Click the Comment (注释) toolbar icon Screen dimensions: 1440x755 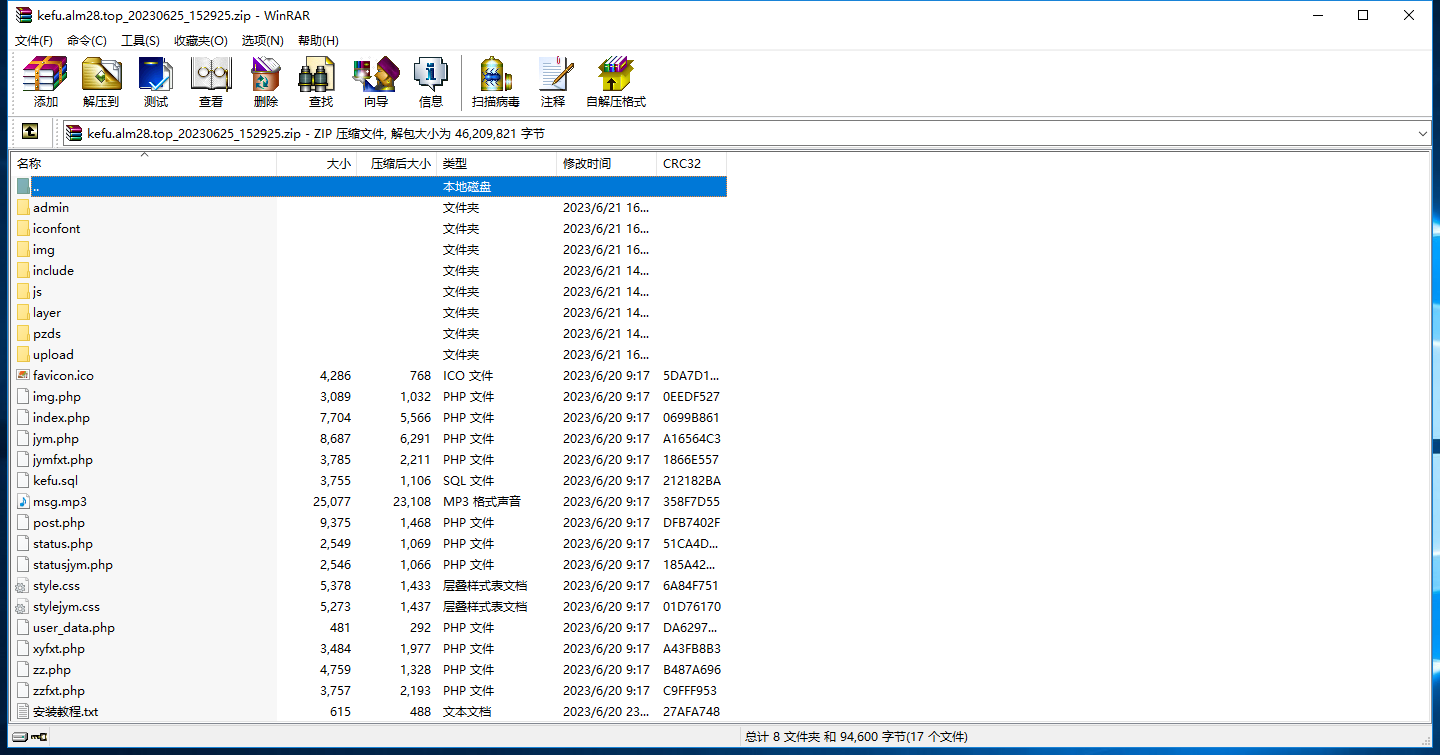click(553, 82)
